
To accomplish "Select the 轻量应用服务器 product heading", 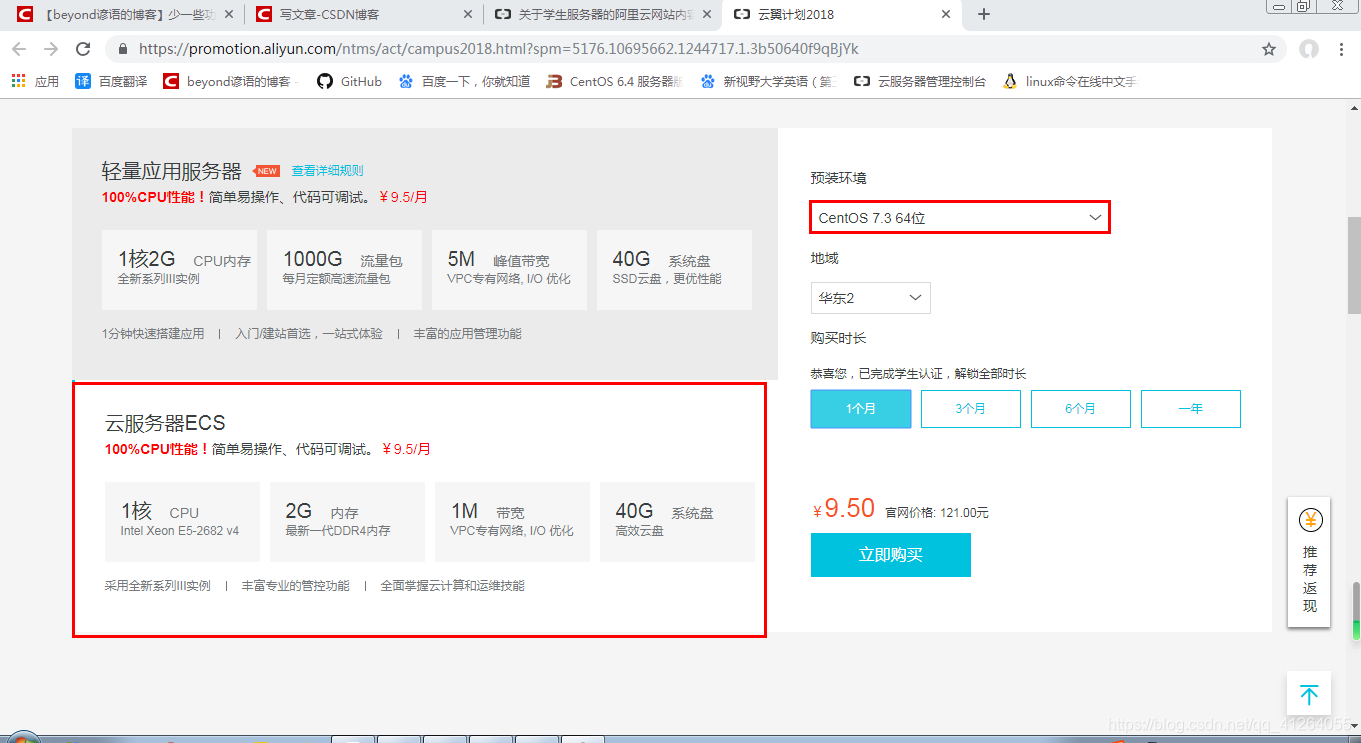I will click(x=171, y=171).
